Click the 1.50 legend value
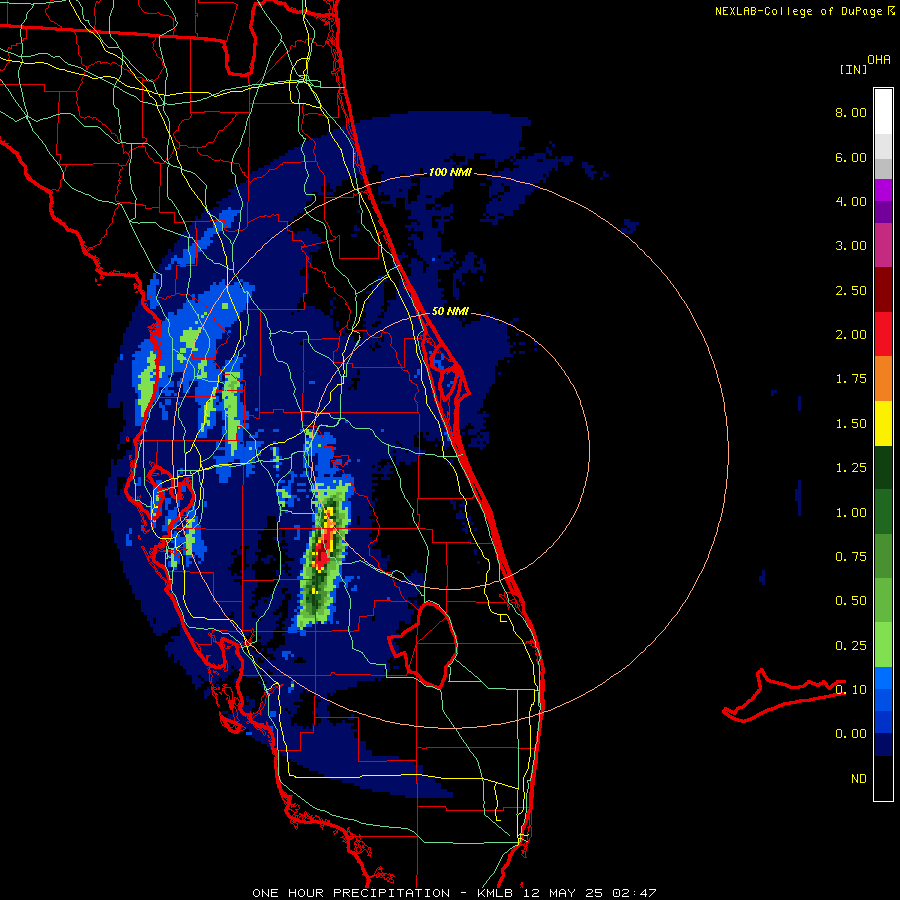 click(x=851, y=424)
